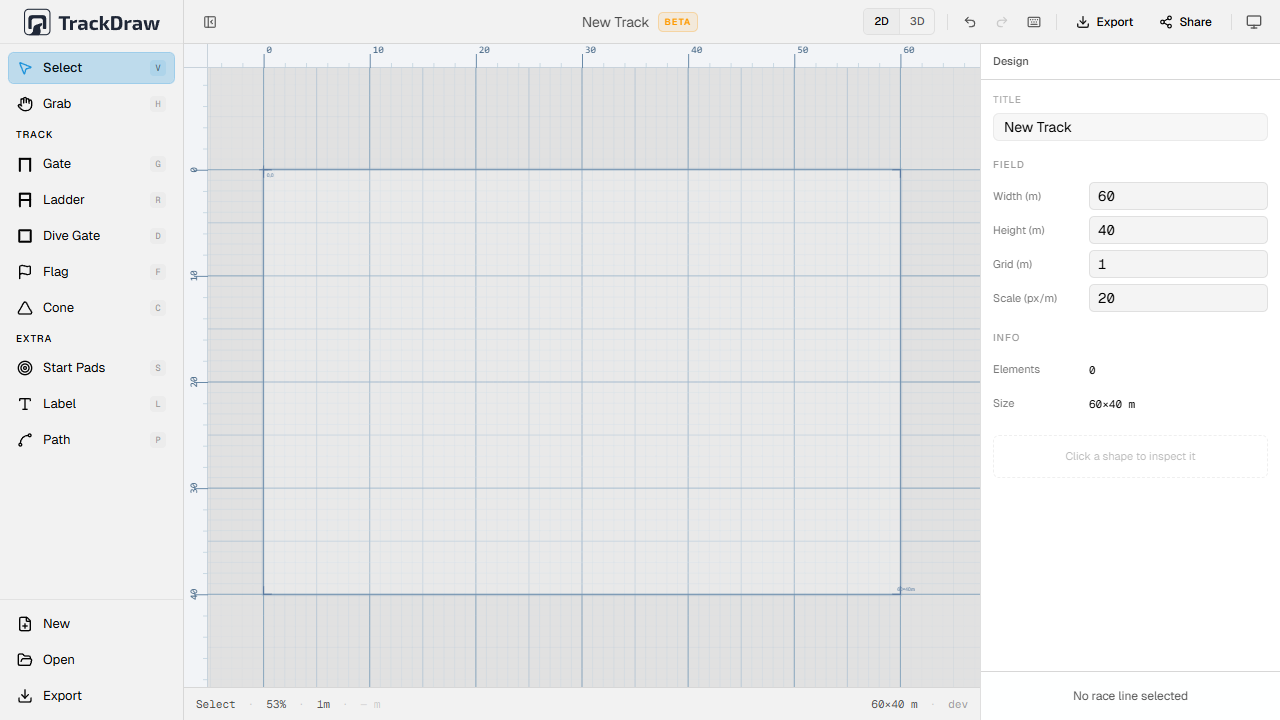1280x720 pixels.
Task: Activate the Path tool
Action: tap(55, 439)
